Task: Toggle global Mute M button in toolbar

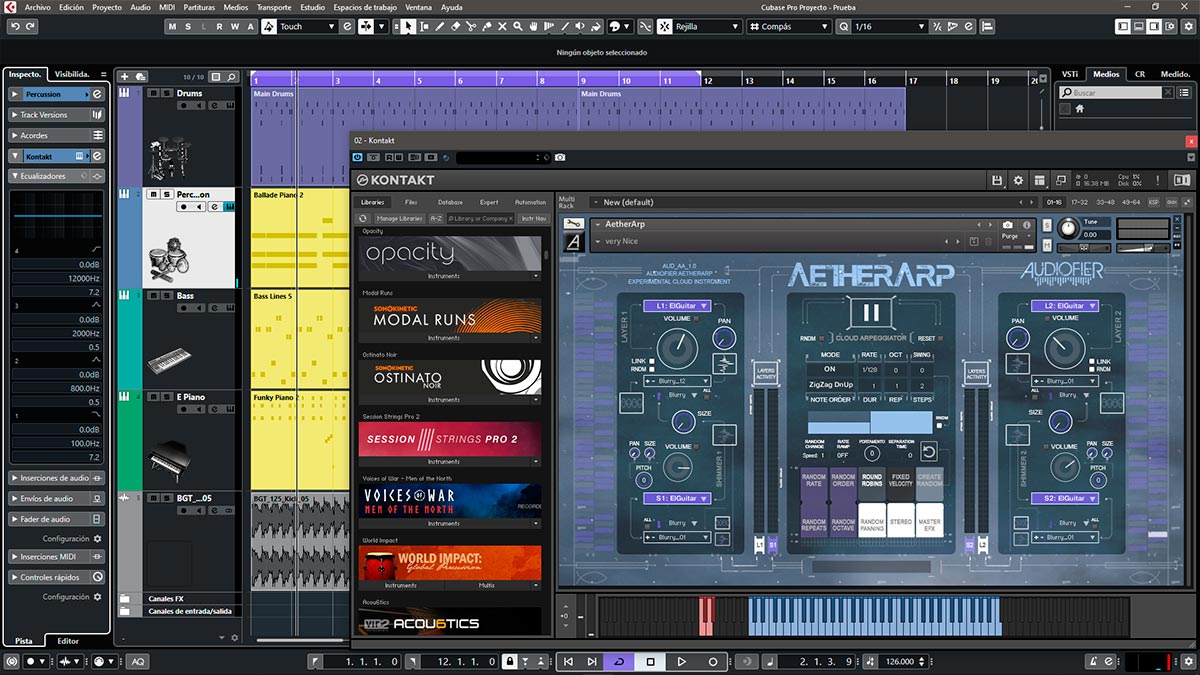Action: 172,26
